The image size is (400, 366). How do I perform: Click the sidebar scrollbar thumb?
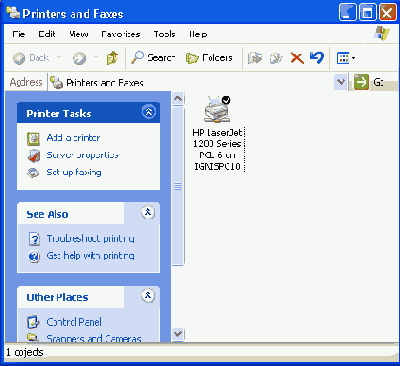(178, 186)
